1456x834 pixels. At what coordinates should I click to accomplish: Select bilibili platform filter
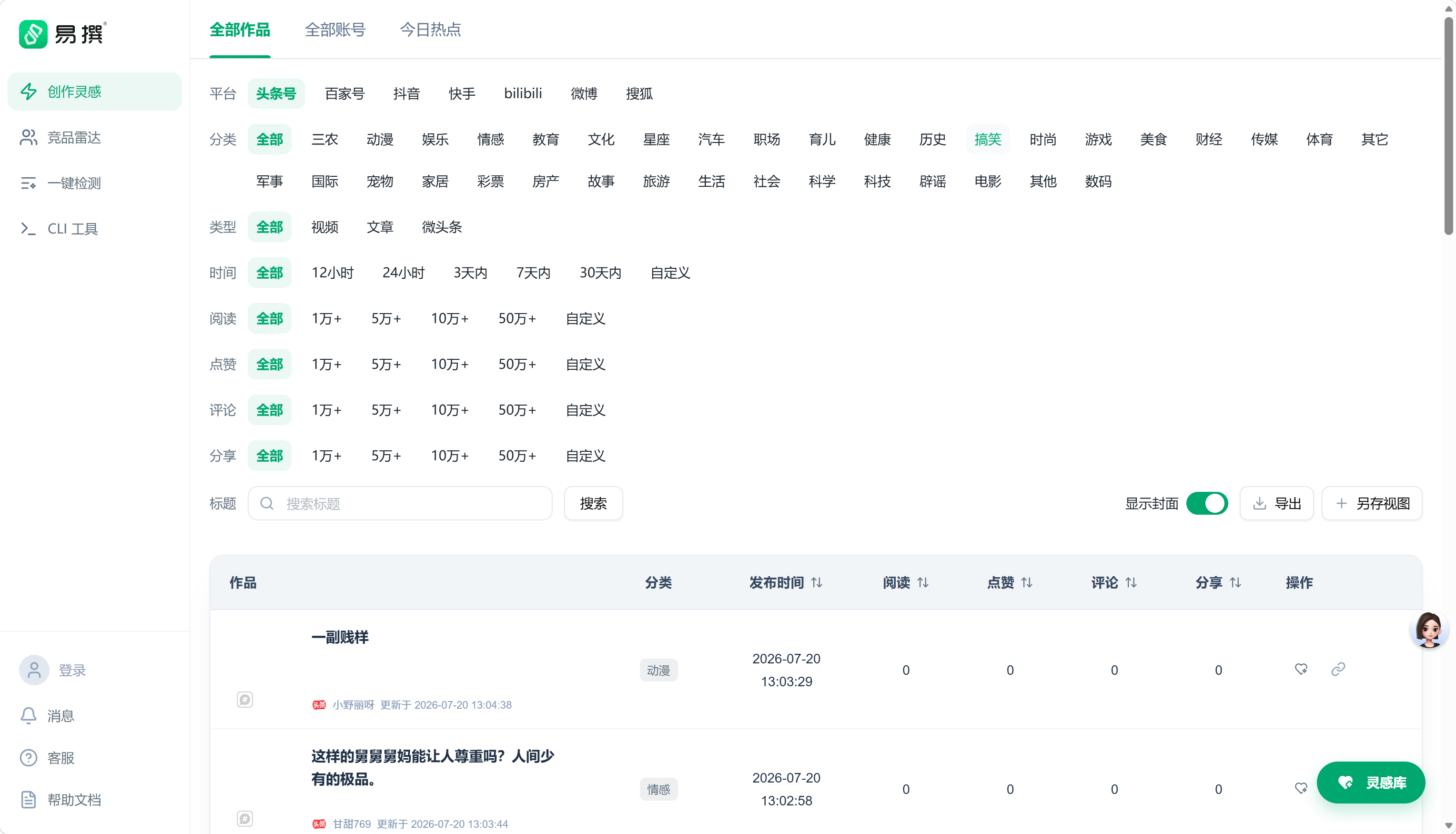(523, 93)
